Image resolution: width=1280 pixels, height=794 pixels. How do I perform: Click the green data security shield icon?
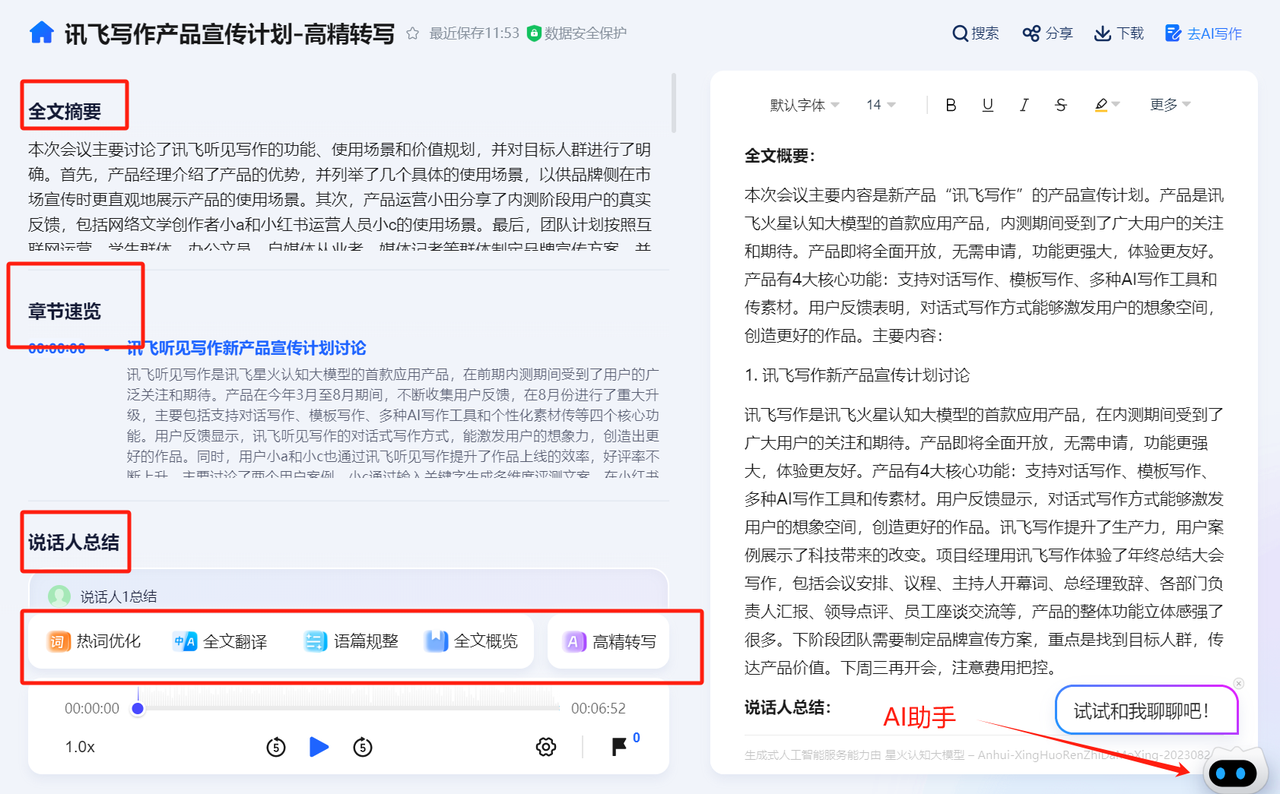534,33
